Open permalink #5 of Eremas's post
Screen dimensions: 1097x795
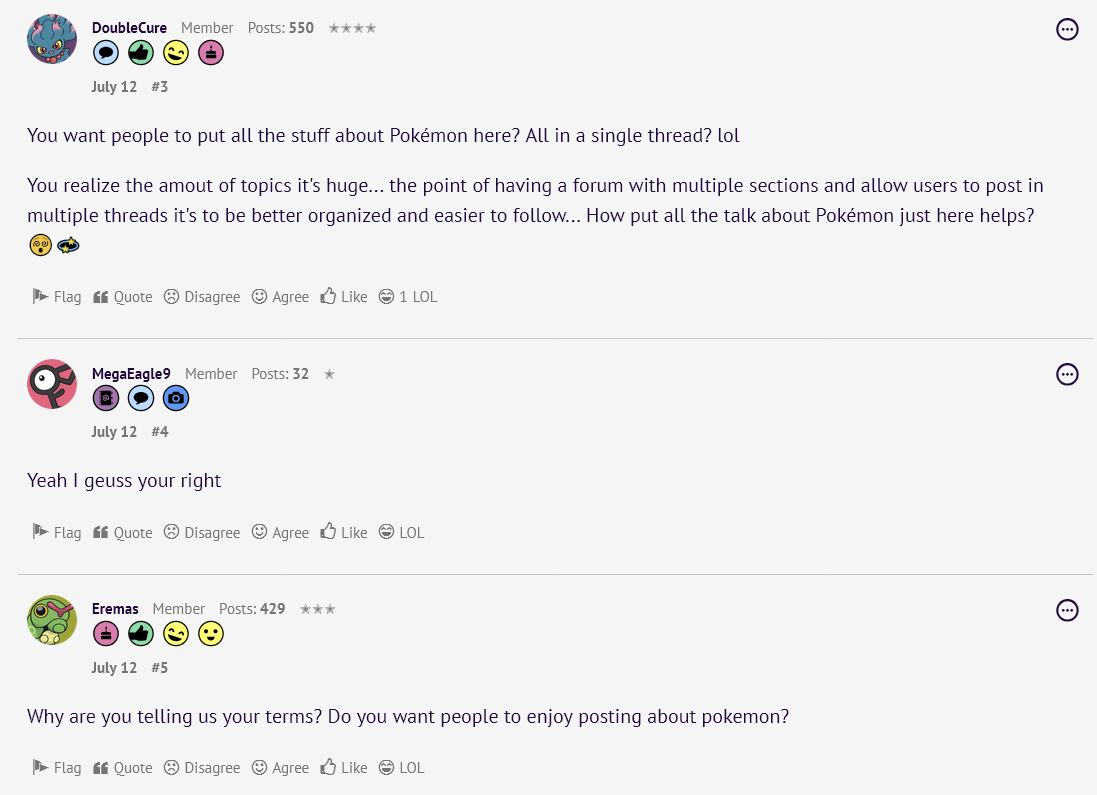point(160,667)
